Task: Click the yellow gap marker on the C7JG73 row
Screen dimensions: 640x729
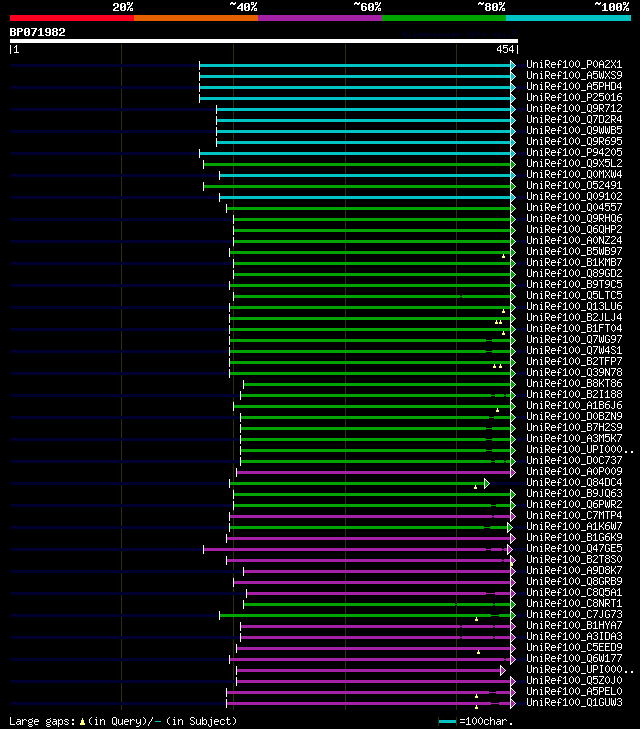Action: point(476,619)
